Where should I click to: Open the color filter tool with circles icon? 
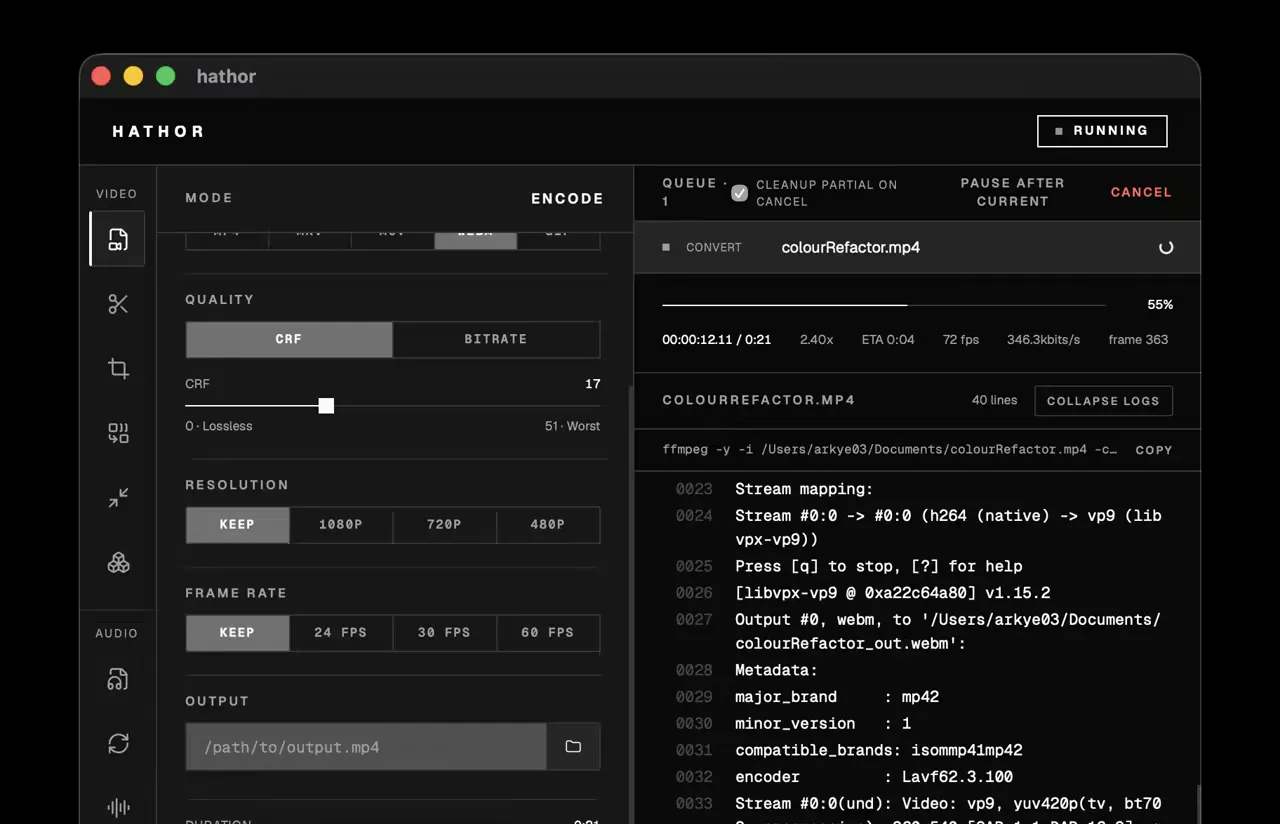tap(117, 562)
